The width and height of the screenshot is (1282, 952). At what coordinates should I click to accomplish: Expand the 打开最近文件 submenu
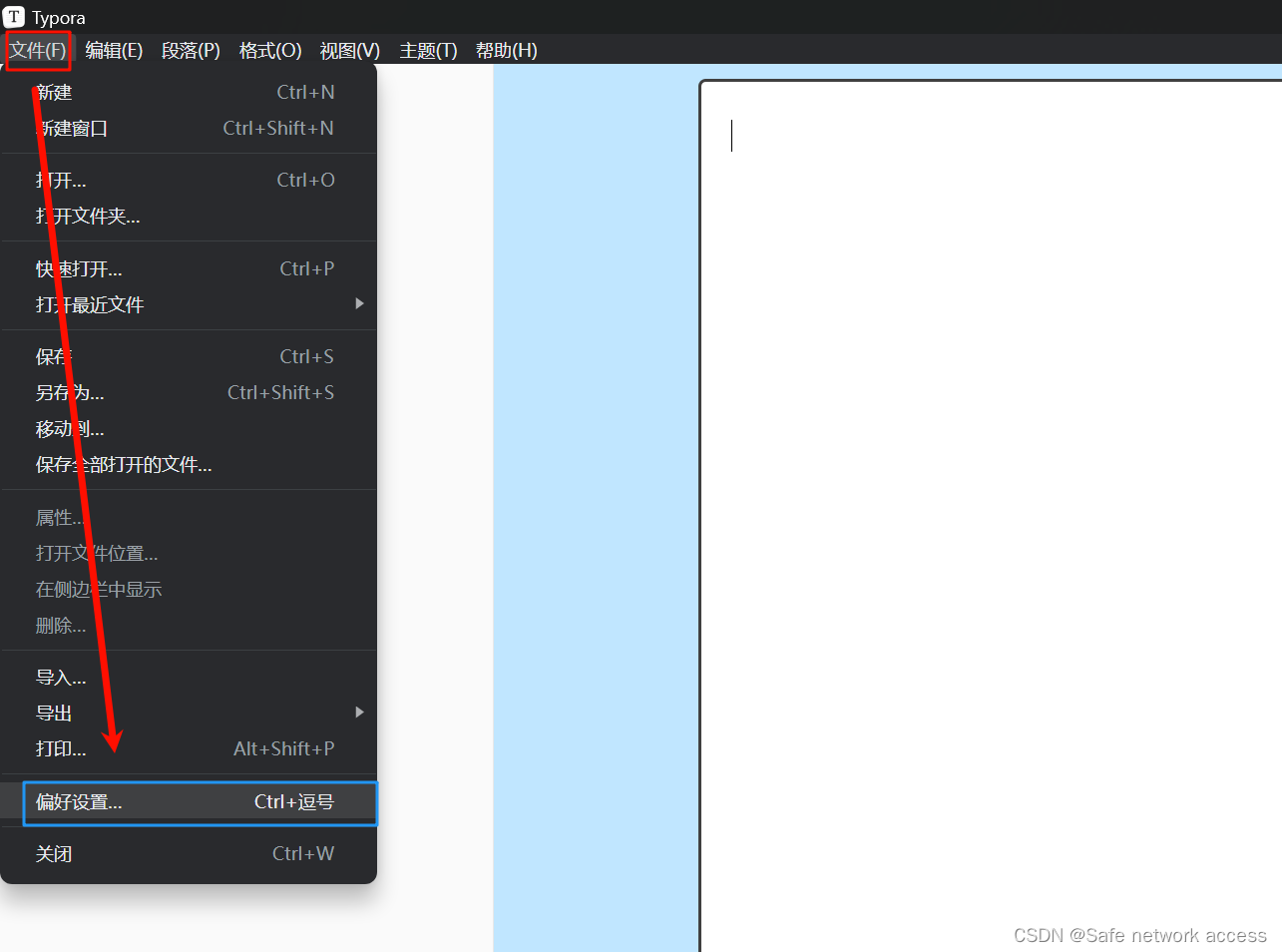click(189, 305)
